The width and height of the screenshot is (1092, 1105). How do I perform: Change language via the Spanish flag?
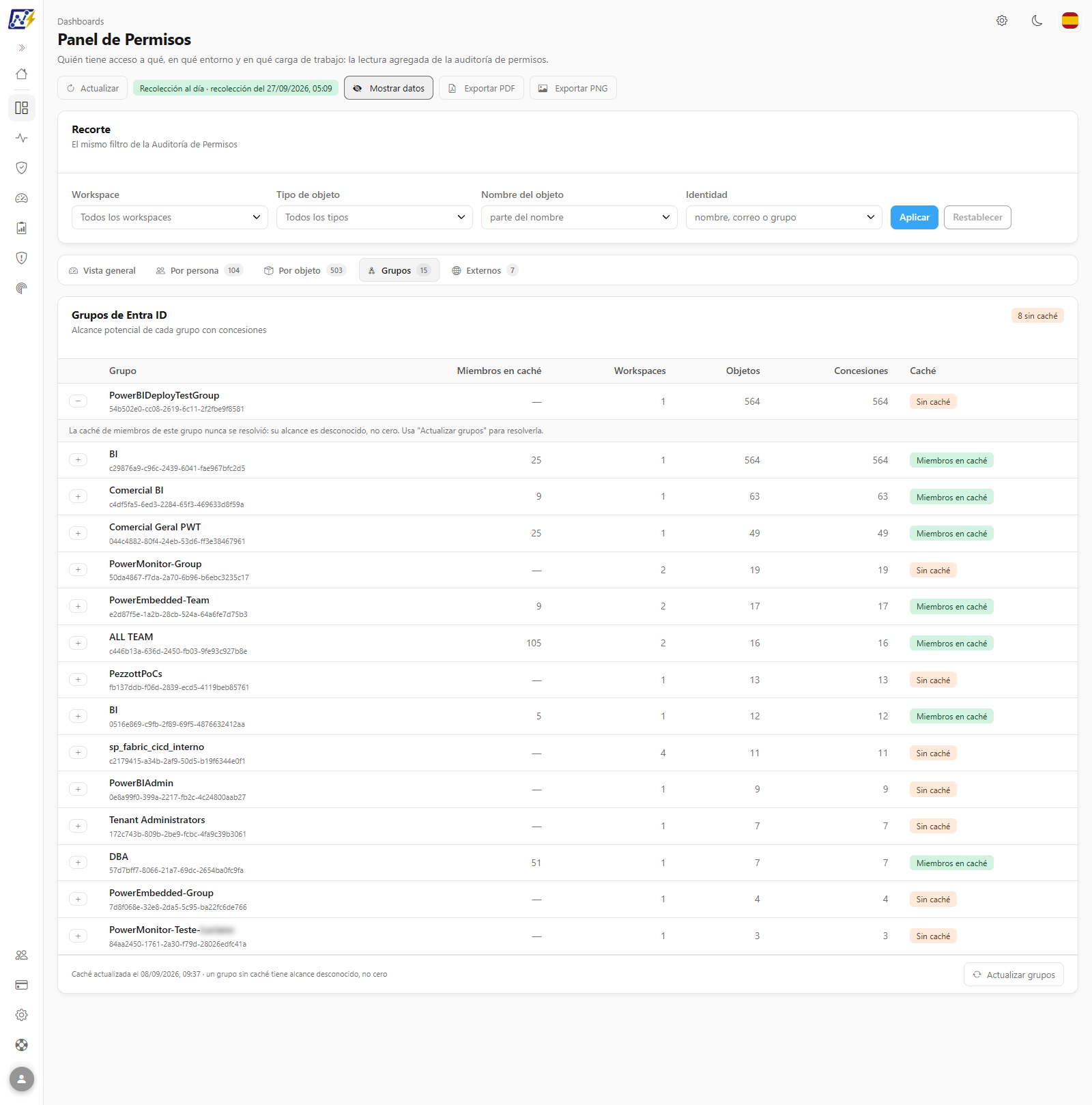pos(1070,20)
